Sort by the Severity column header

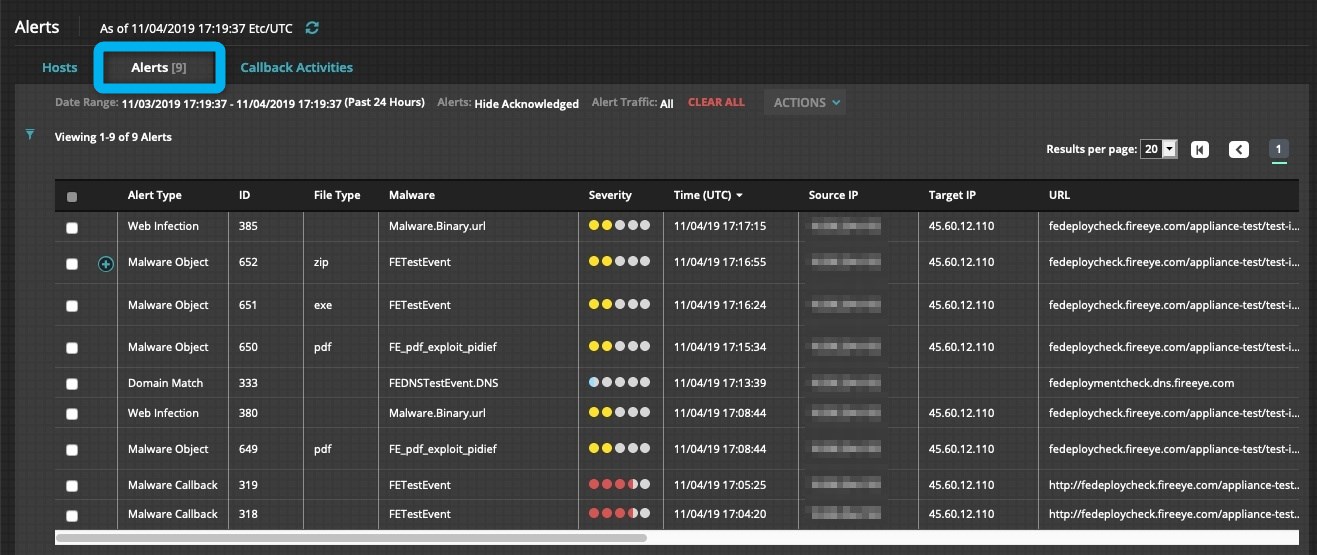(x=610, y=195)
